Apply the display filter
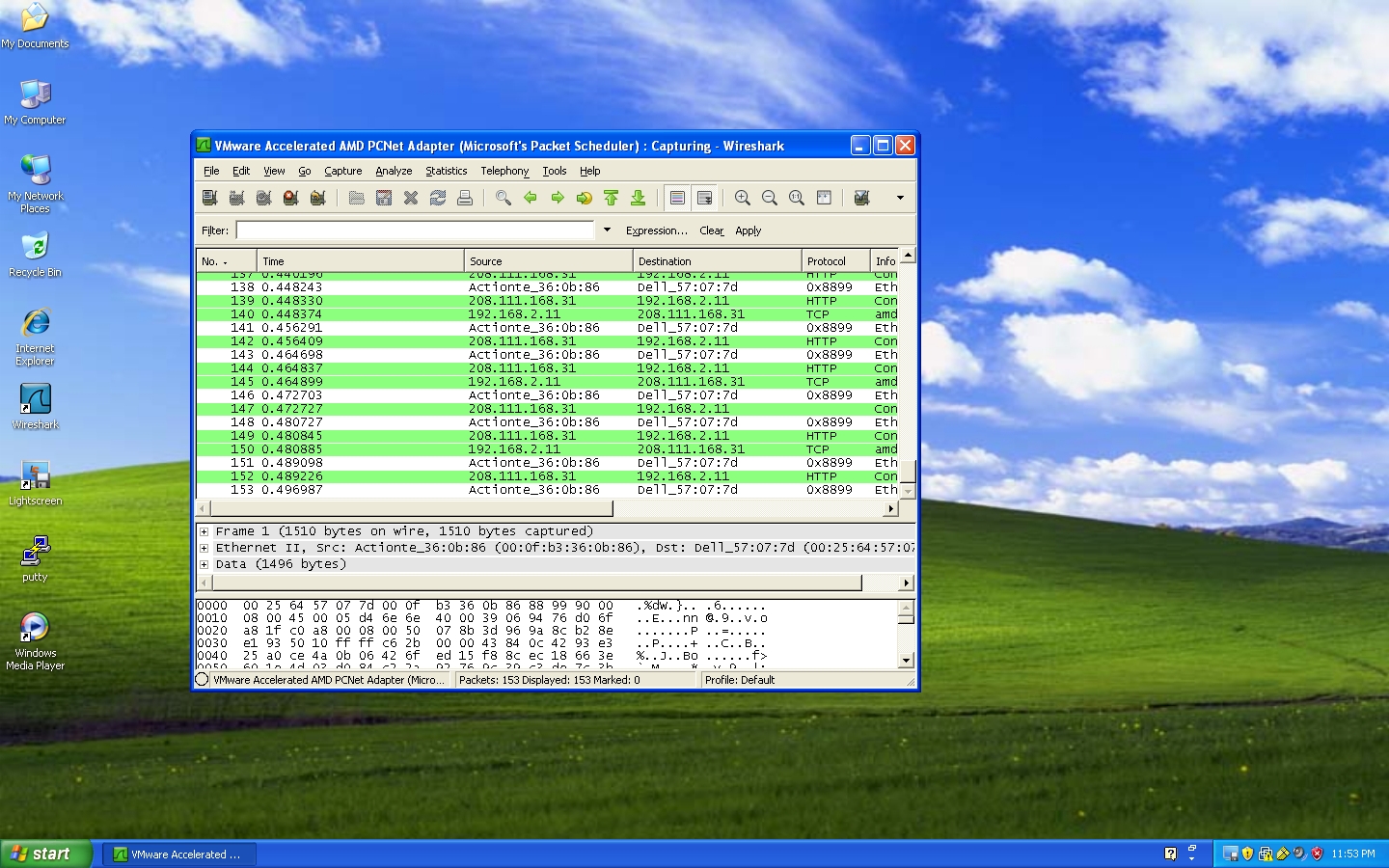The height and width of the screenshot is (868, 1389). pos(749,231)
